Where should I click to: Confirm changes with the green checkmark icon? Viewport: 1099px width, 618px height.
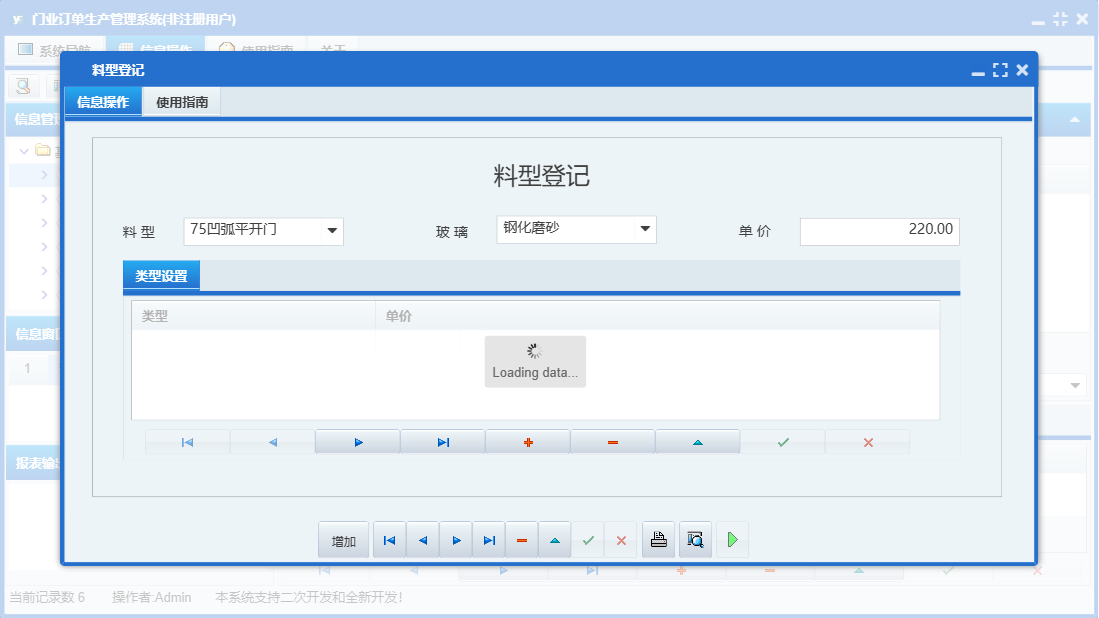[782, 440]
